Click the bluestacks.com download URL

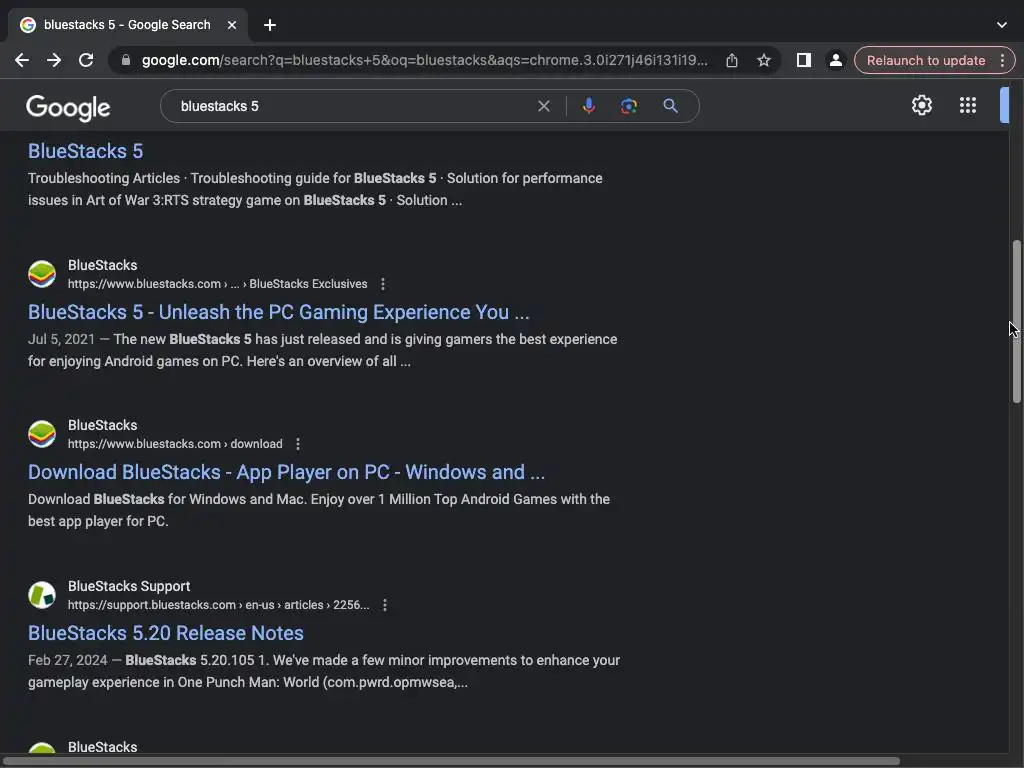(x=175, y=444)
